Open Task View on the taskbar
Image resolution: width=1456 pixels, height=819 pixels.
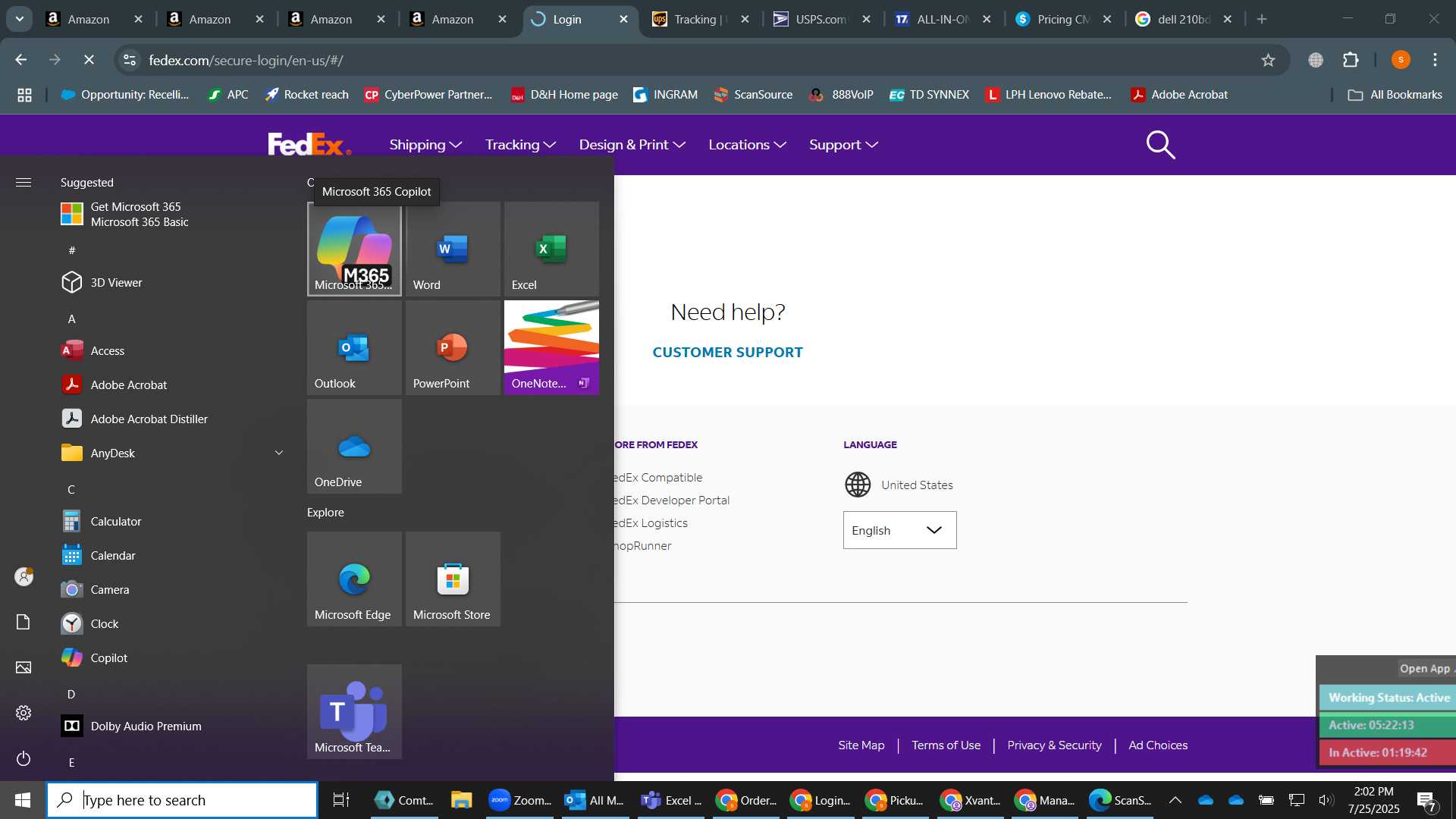point(341,800)
